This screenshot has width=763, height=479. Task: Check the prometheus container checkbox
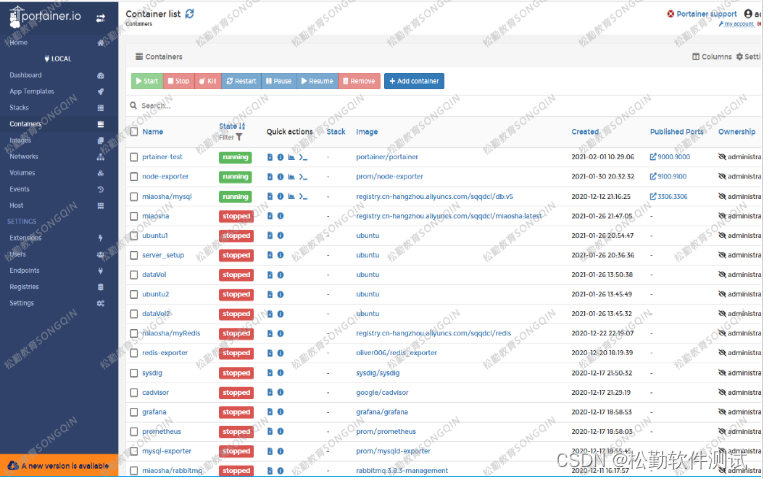click(x=134, y=432)
